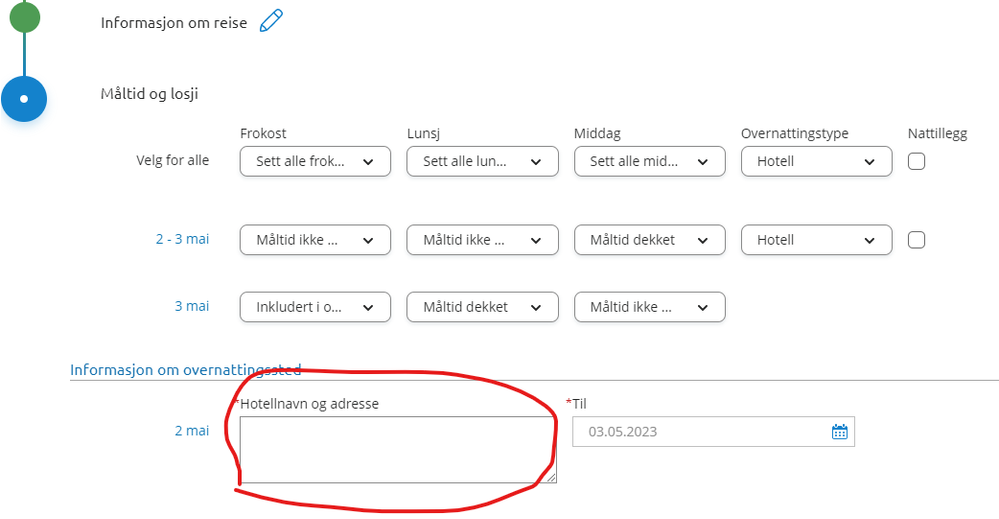Select the blue Måltid og losji step circle
Image resolution: width=999 pixels, height=519 pixels.
point(24,99)
